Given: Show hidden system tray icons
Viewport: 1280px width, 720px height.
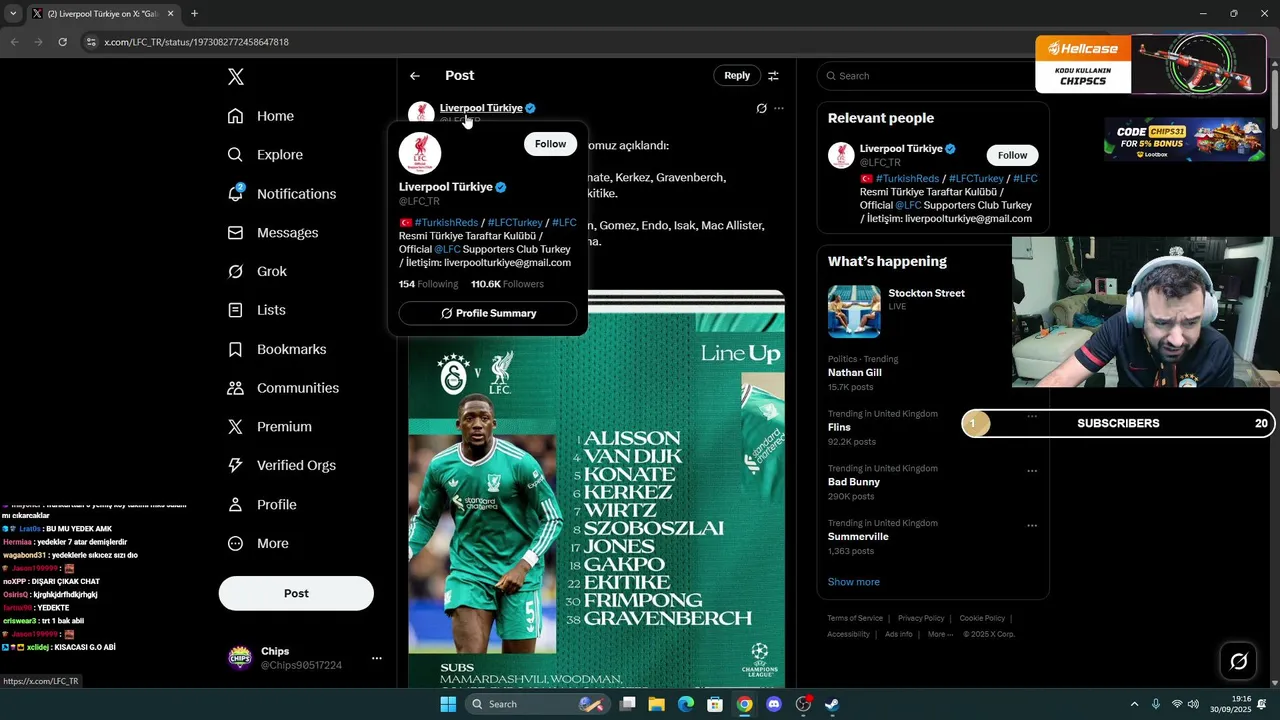Looking at the screenshot, I should [x=1134, y=704].
